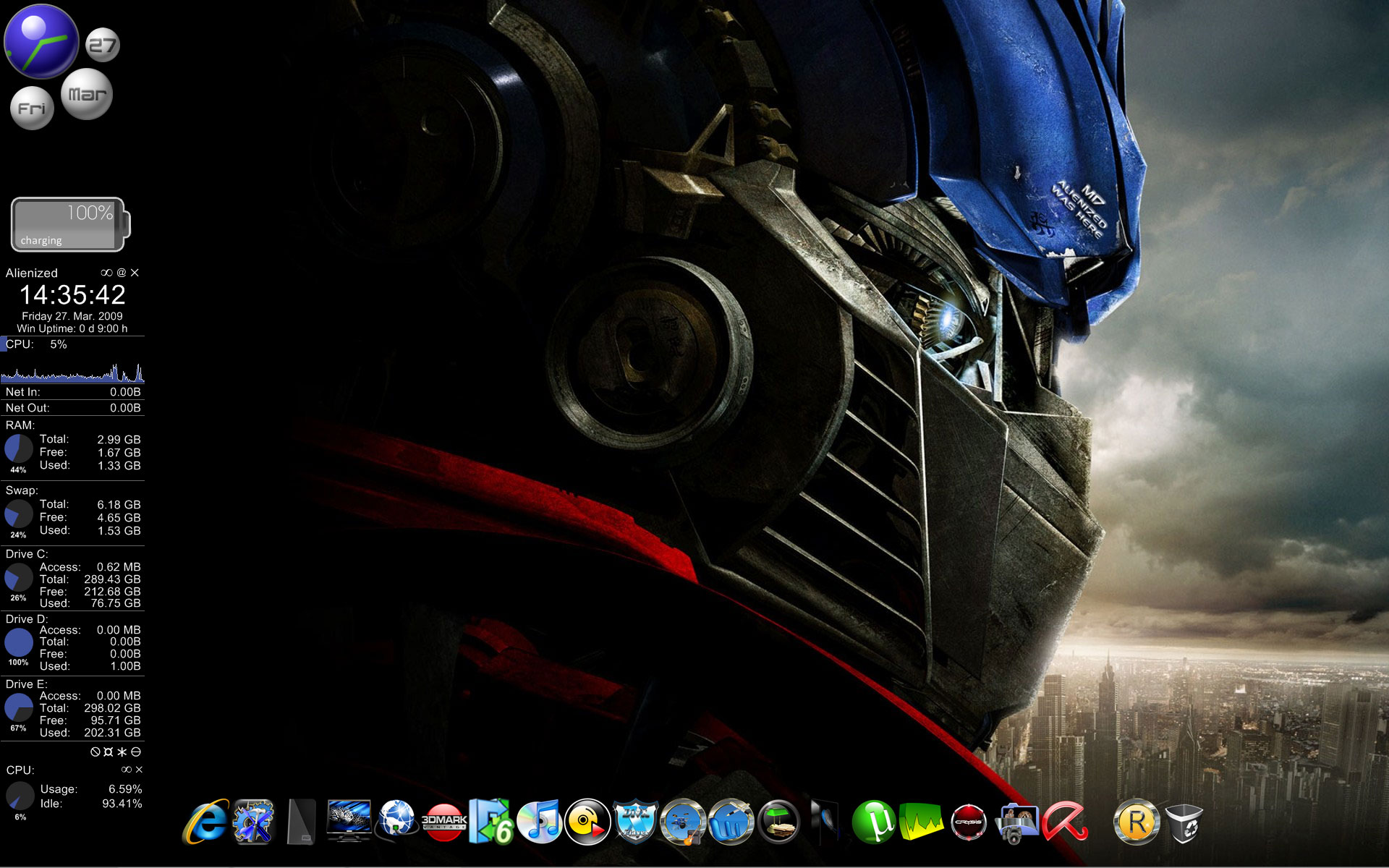
Task: Open the blue bucket icon in dock
Action: click(x=731, y=822)
